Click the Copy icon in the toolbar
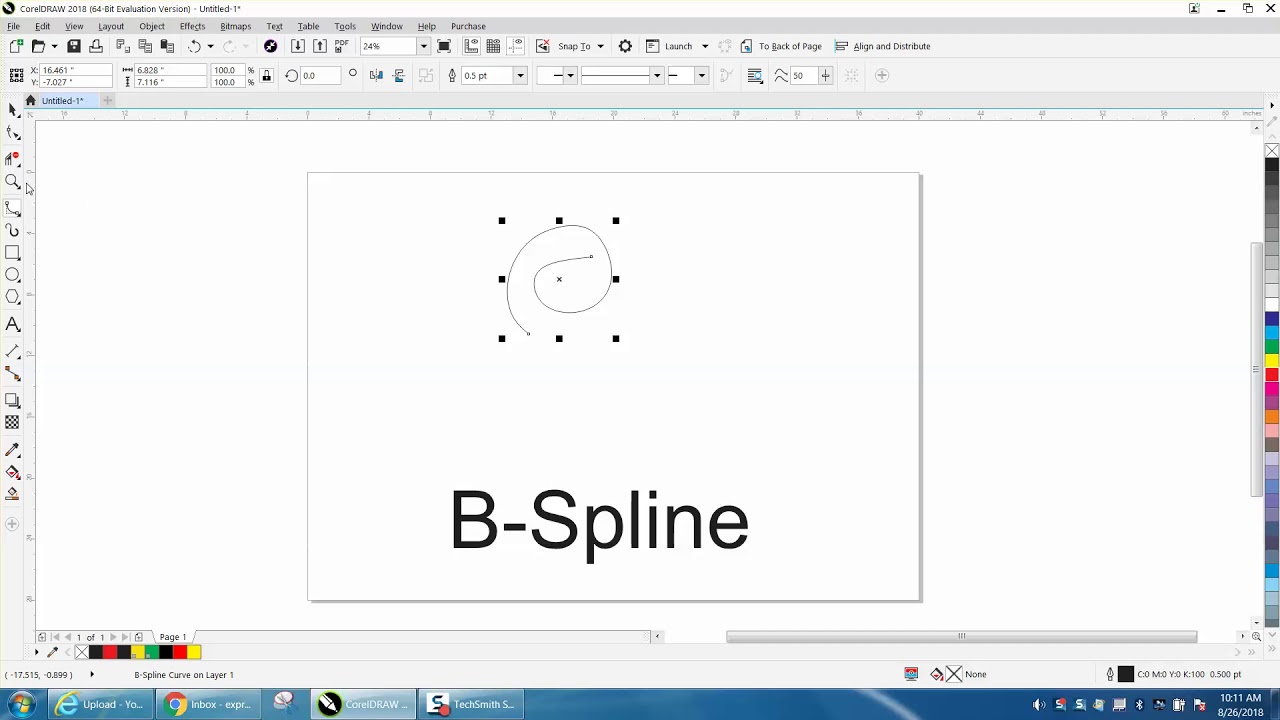Image resolution: width=1280 pixels, height=720 pixels. coord(145,46)
